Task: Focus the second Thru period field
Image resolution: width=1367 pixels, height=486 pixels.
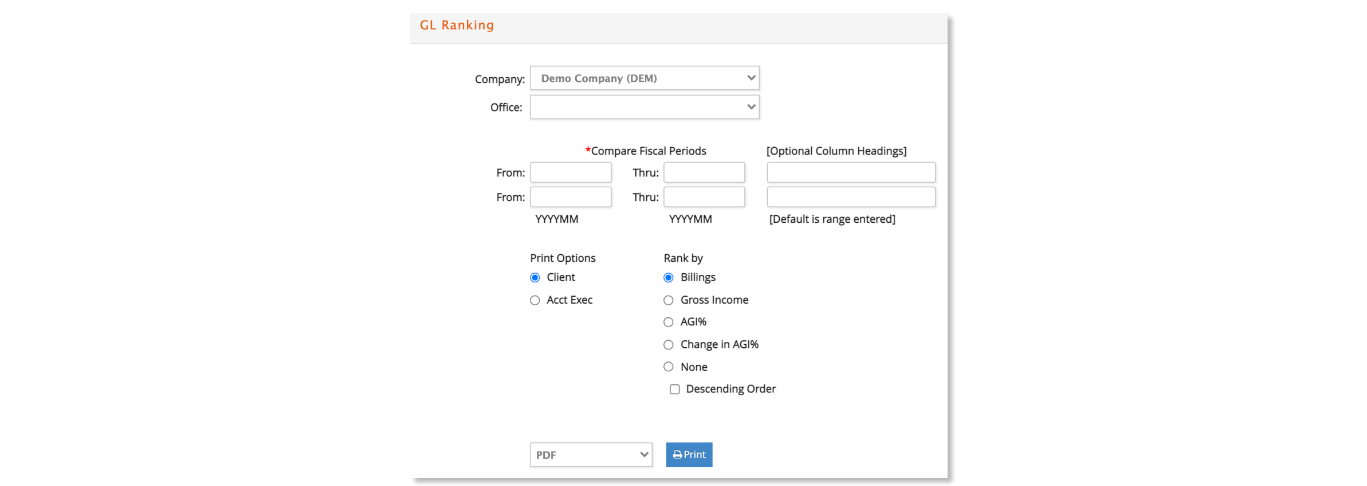Action: 704,197
